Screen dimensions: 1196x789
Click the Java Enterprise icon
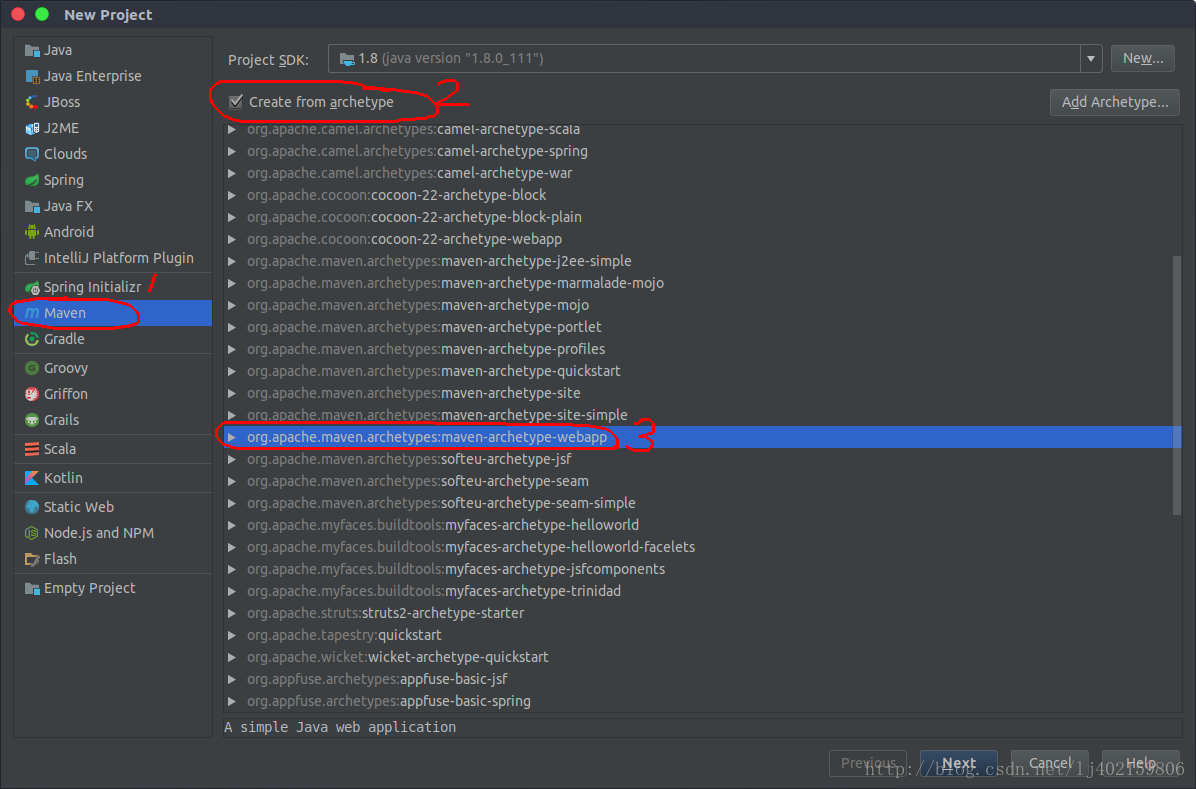pyautogui.click(x=32, y=76)
